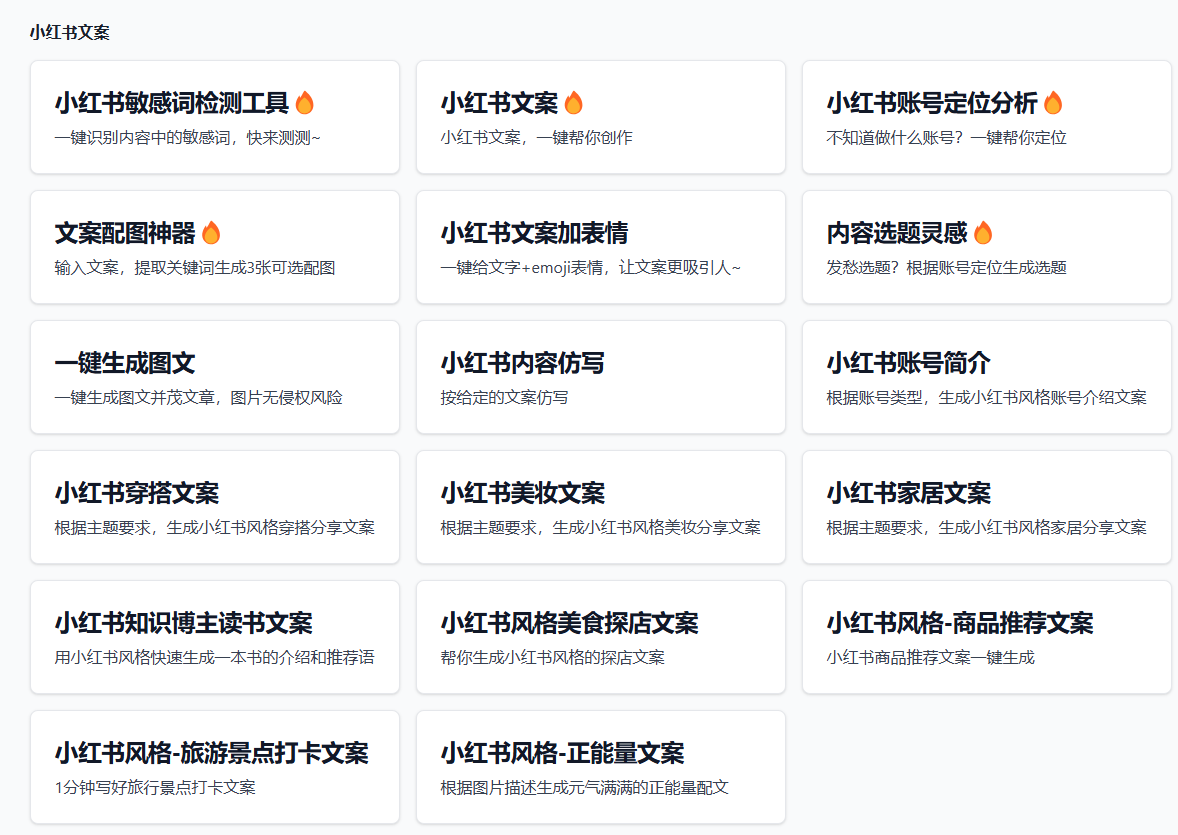
Task: Open the 小红书风格-正能量文案 card
Action: point(600,767)
